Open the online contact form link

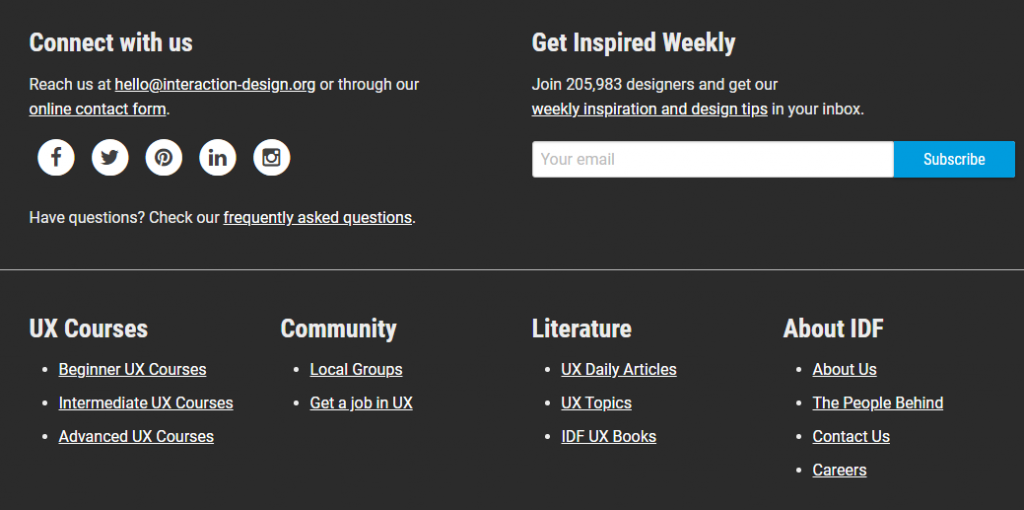(97, 109)
